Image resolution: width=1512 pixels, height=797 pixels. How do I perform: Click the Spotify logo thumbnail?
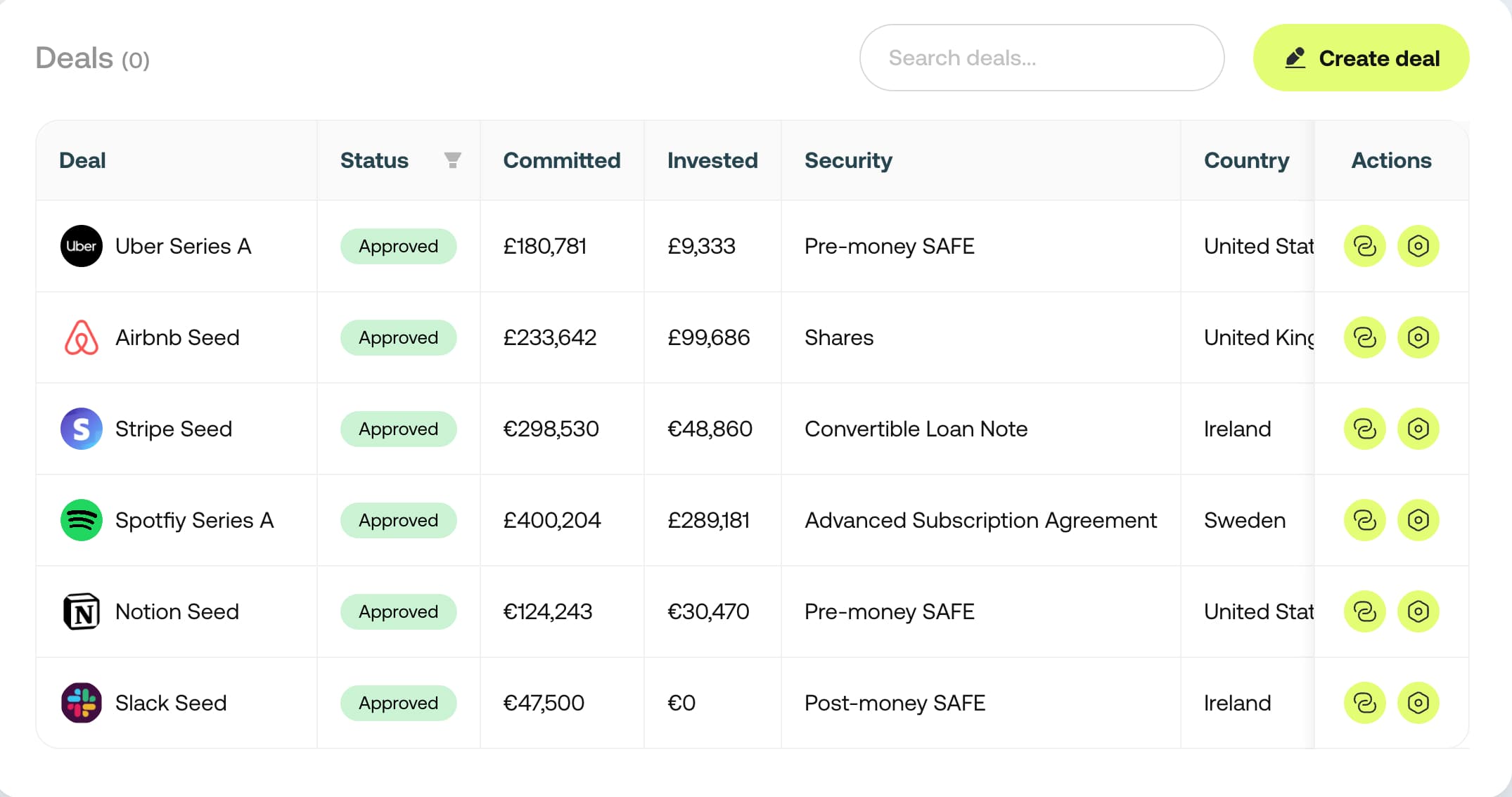(x=82, y=520)
